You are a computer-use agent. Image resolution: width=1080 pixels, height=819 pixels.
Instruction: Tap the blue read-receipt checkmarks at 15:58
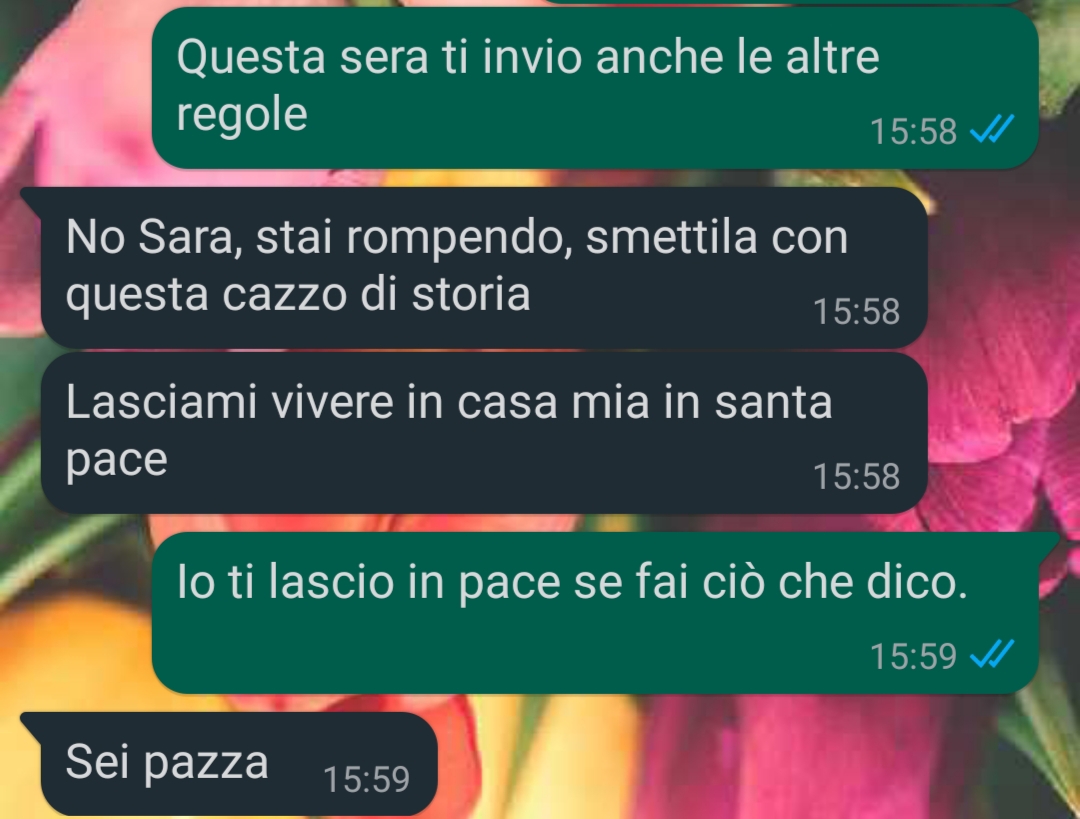[992, 129]
